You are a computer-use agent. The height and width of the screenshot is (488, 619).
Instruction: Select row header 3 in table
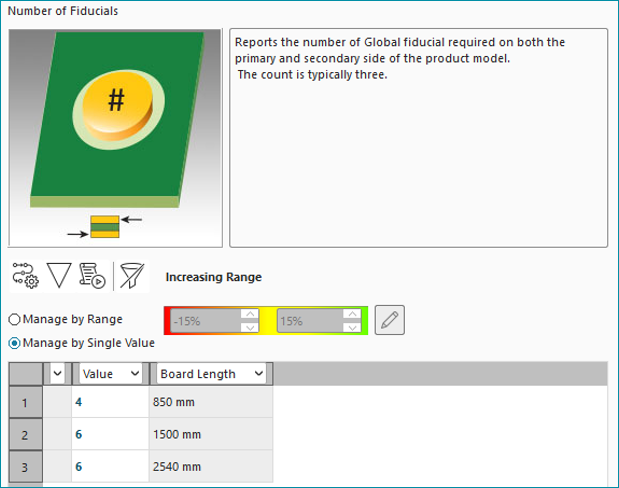tap(25, 467)
